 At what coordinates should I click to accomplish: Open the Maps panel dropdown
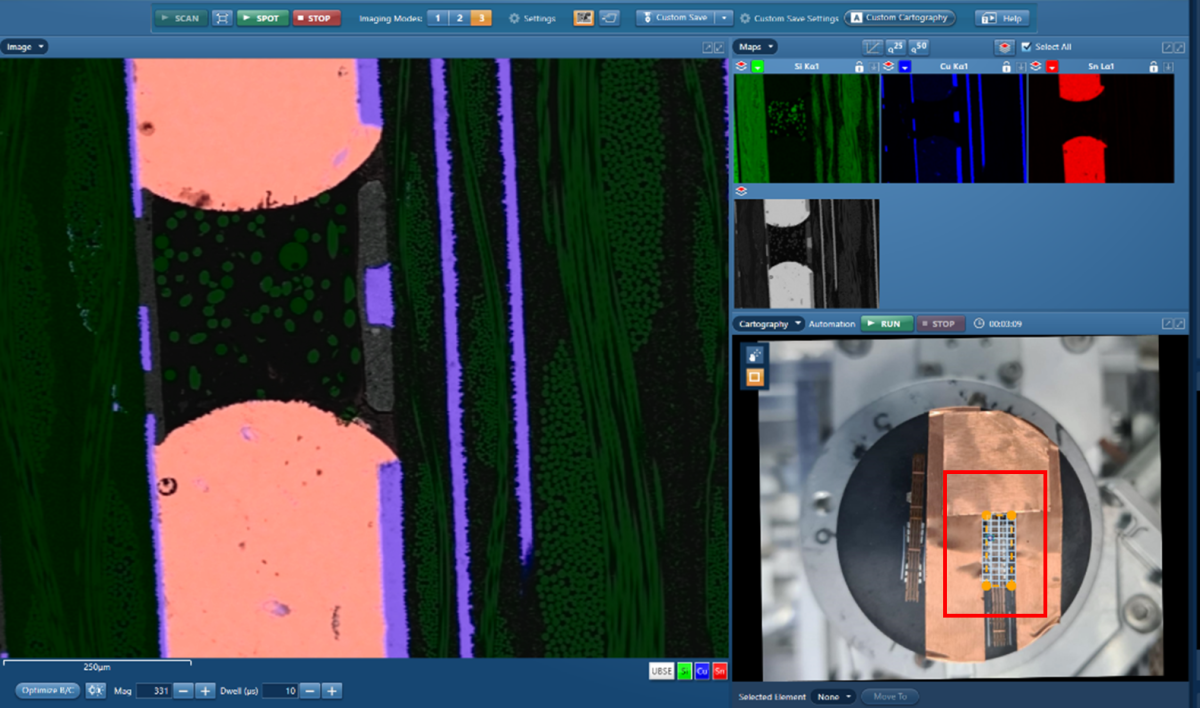pyautogui.click(x=757, y=47)
